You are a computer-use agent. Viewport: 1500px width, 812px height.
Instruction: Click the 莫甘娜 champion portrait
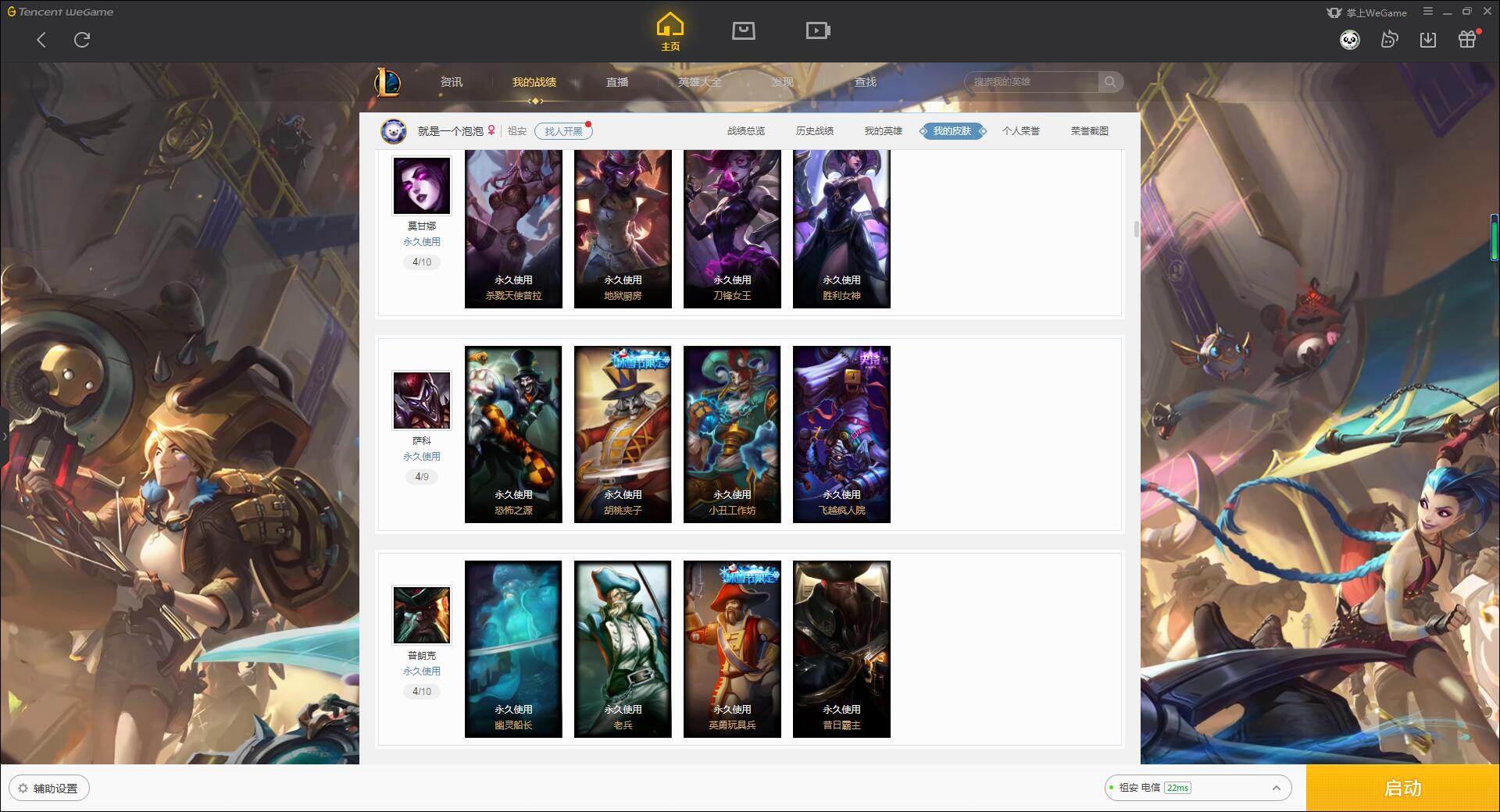coord(422,186)
